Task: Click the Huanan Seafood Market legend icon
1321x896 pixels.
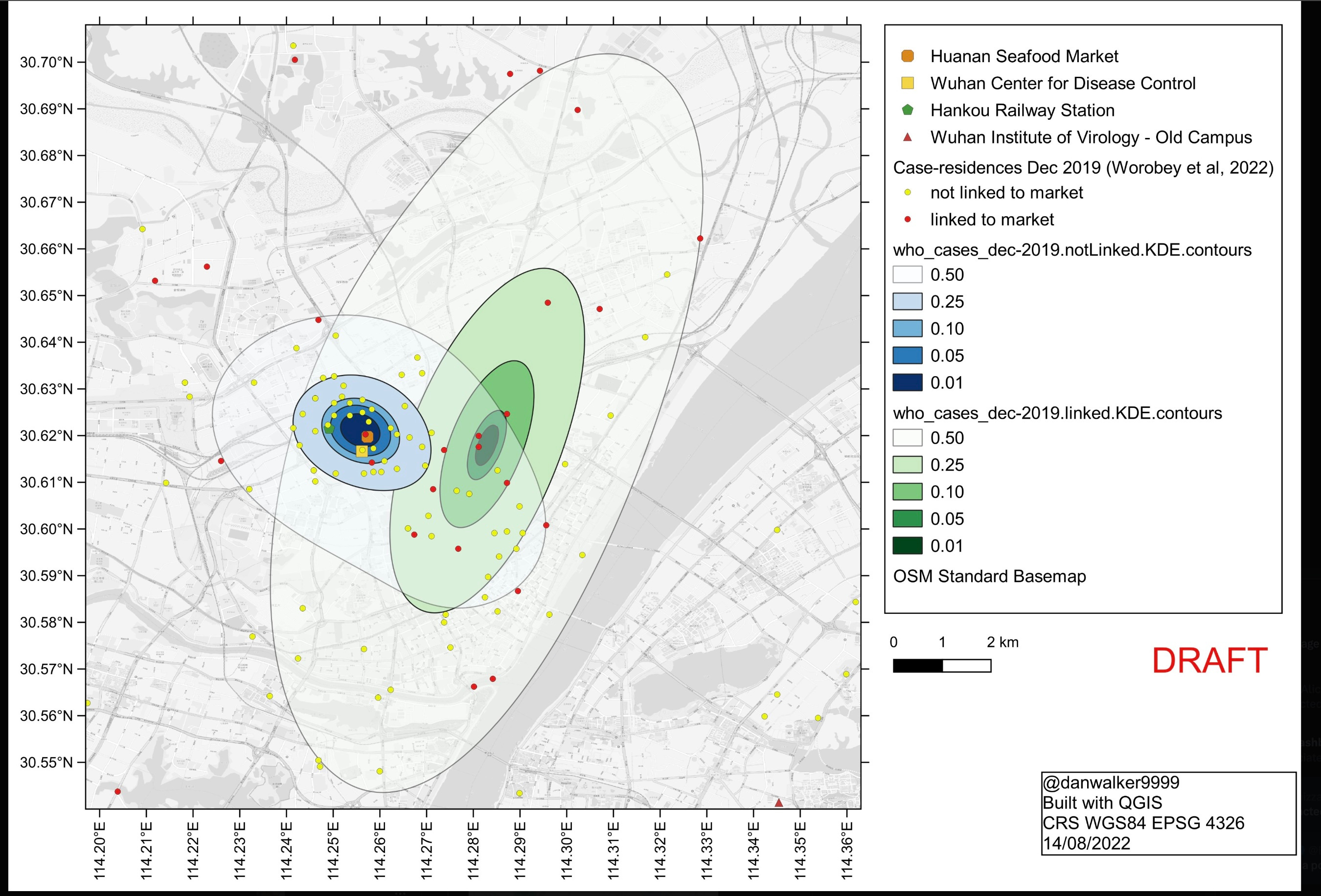Action: [x=907, y=56]
